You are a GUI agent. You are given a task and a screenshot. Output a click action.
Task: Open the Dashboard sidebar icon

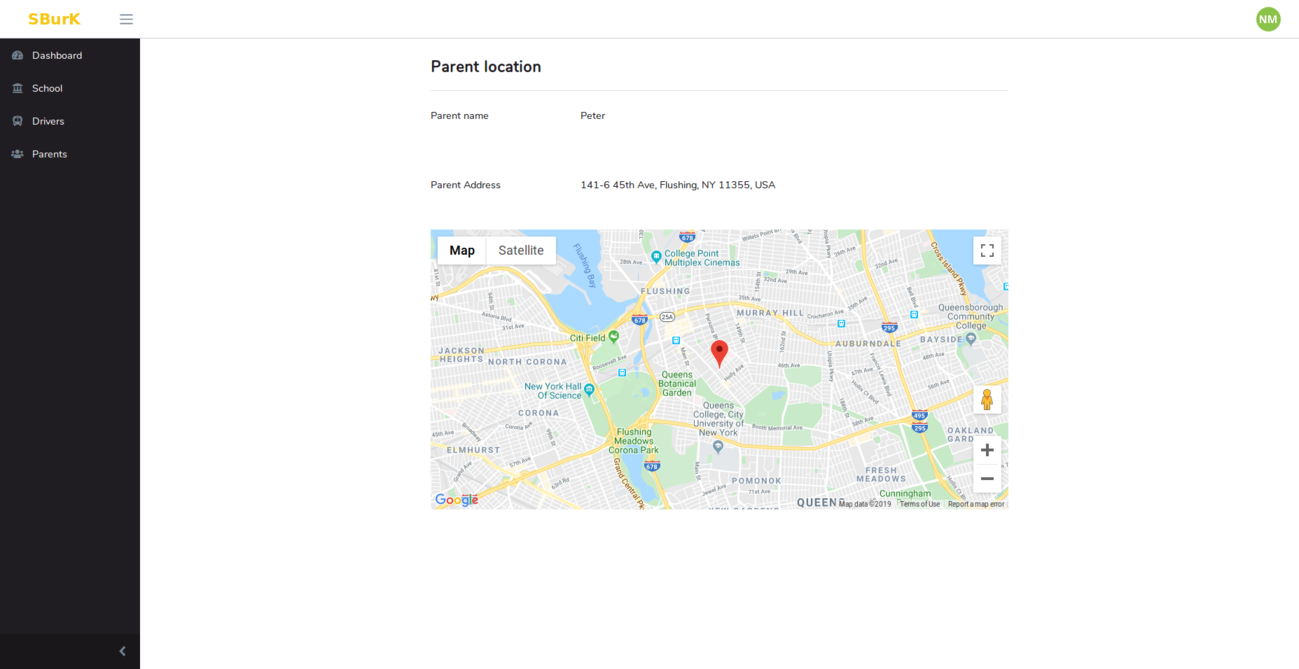coord(17,55)
